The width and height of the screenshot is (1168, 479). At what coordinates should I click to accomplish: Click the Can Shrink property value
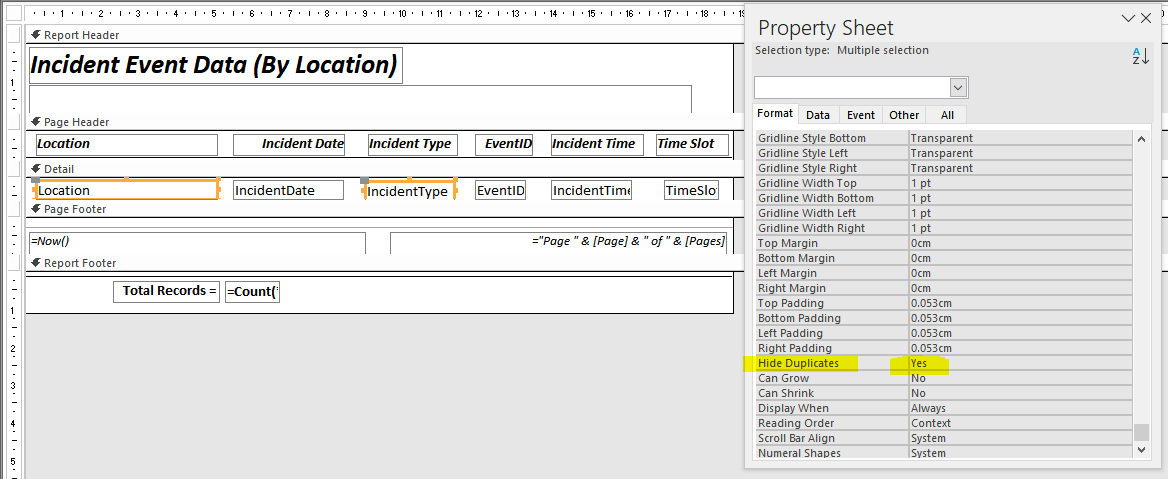point(1021,393)
